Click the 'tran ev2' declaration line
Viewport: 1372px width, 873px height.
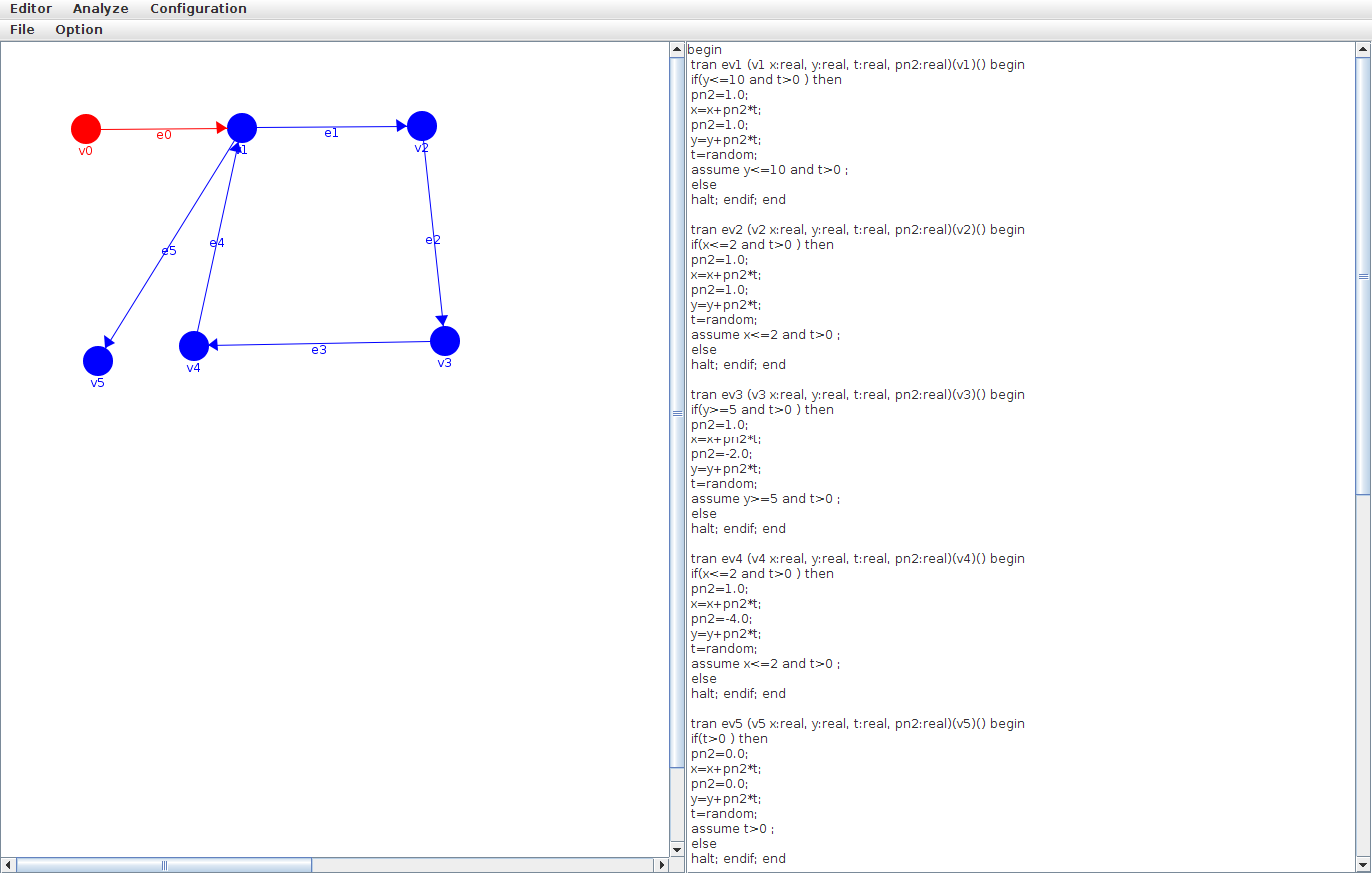[x=858, y=230]
